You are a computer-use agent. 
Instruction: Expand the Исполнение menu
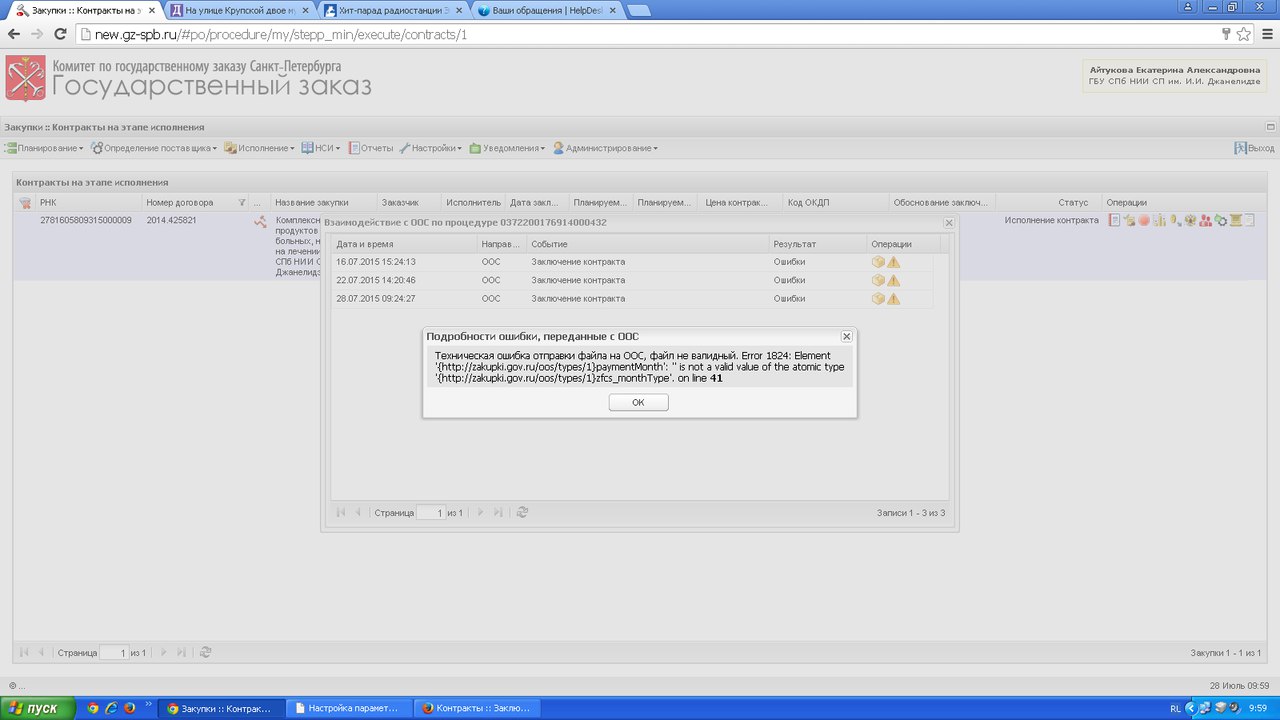[259, 148]
